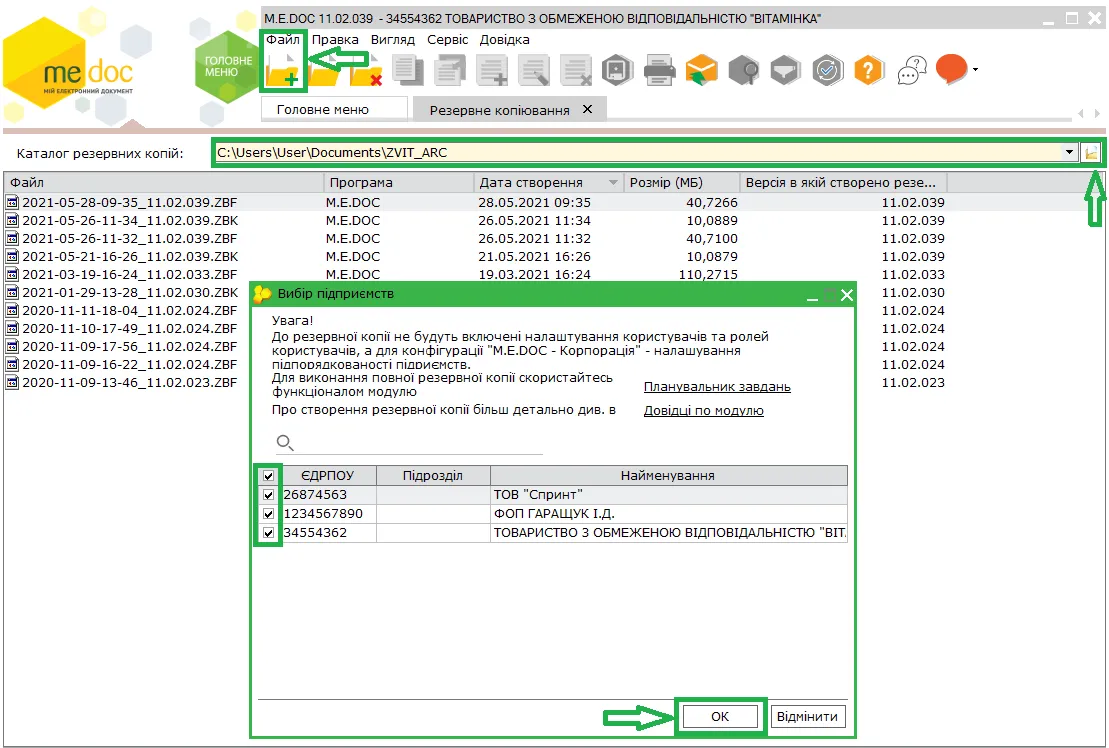Viewport: 1109px width, 748px height.
Task: Confirm with the OK button
Action: tap(719, 716)
